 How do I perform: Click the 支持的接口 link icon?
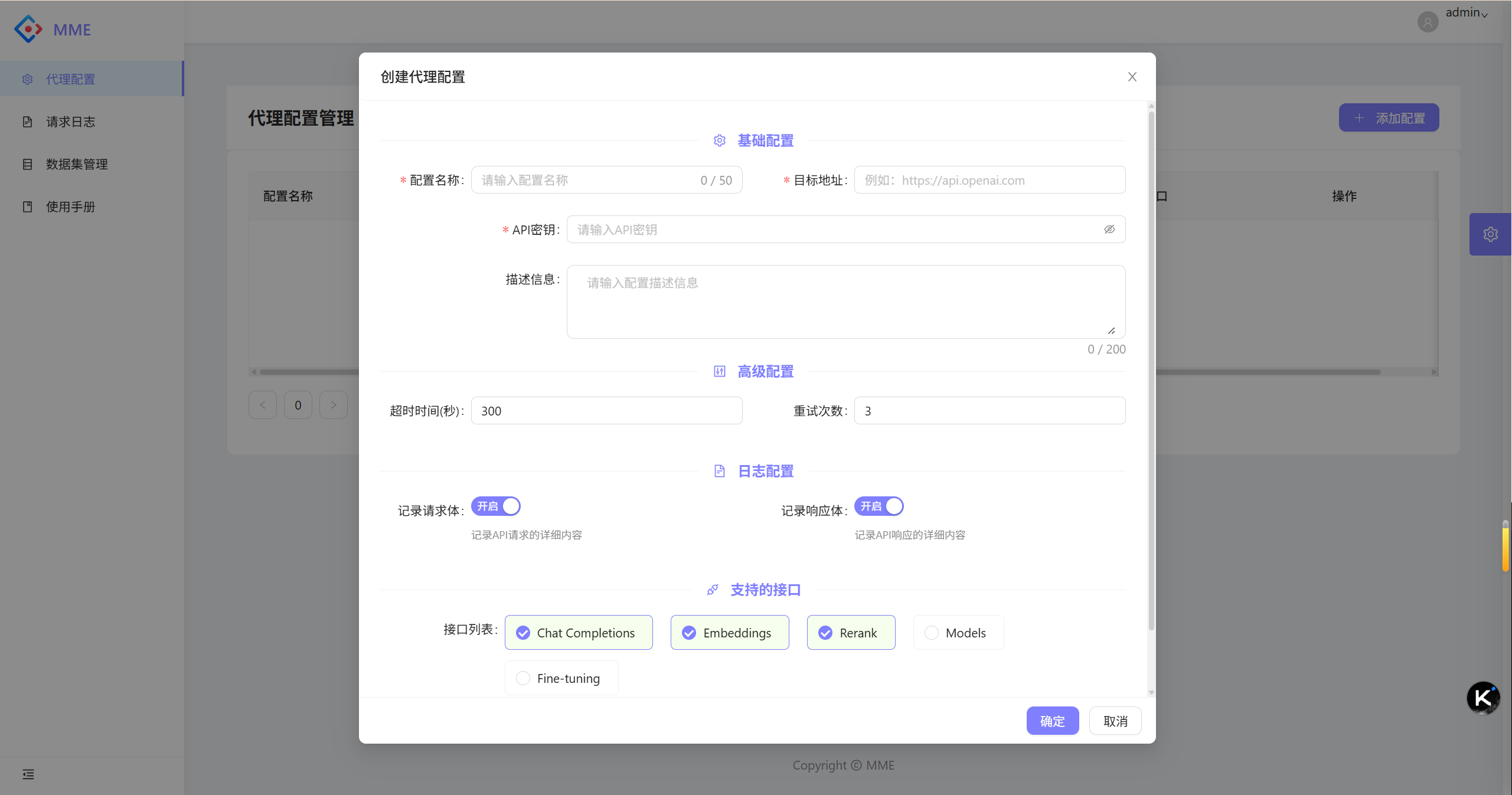713,590
